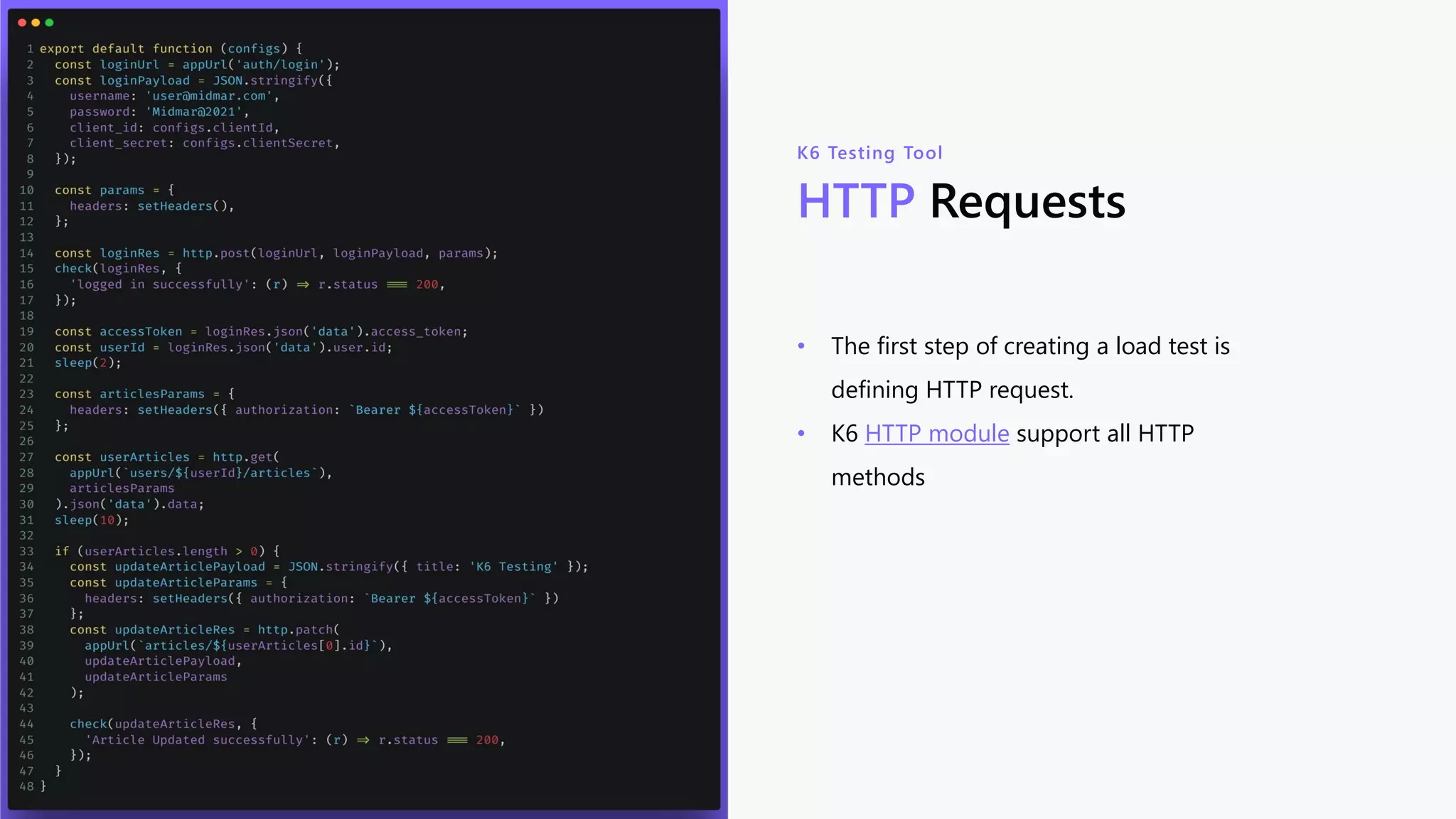
Task: Click the 'sleep(10);' line
Action: [x=92, y=520]
